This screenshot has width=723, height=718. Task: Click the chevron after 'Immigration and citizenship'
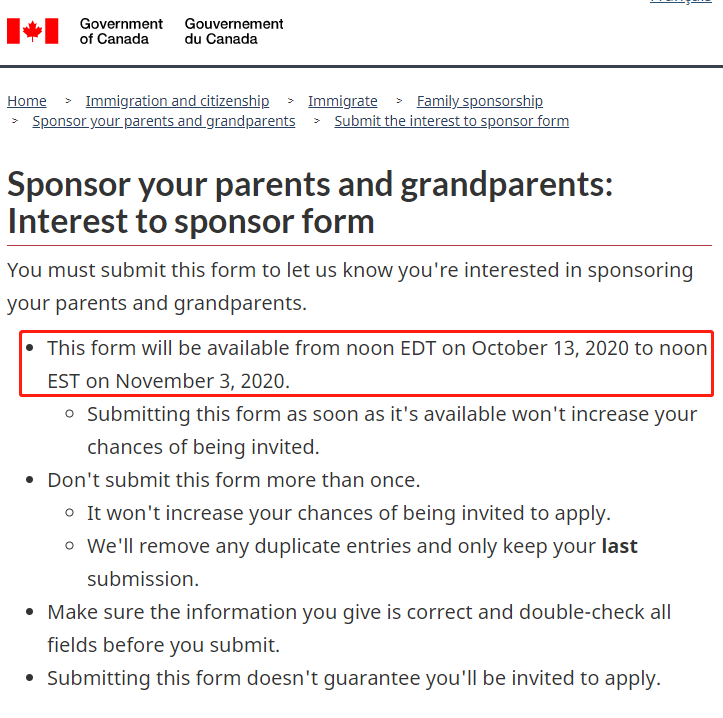point(290,101)
